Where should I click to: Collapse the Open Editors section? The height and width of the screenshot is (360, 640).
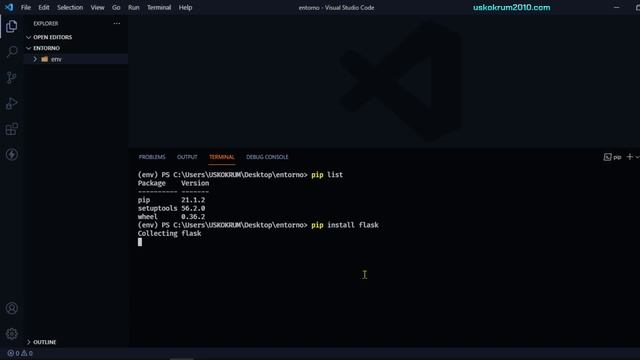click(x=52, y=37)
